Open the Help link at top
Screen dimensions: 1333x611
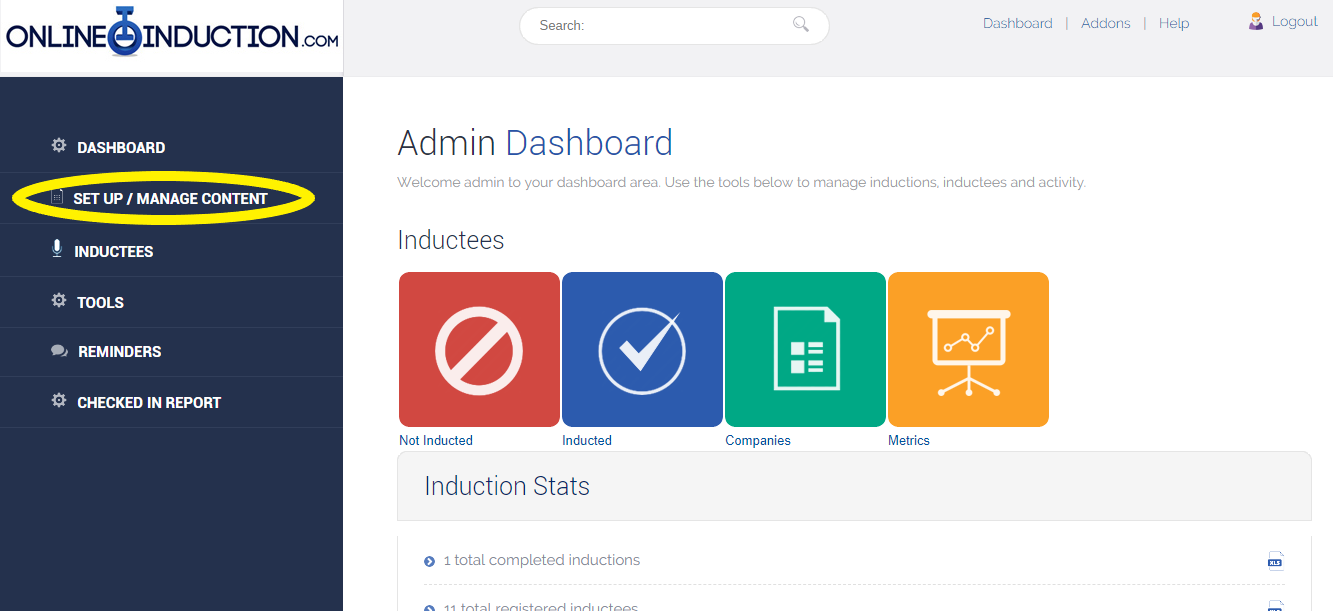pyautogui.click(x=1173, y=24)
